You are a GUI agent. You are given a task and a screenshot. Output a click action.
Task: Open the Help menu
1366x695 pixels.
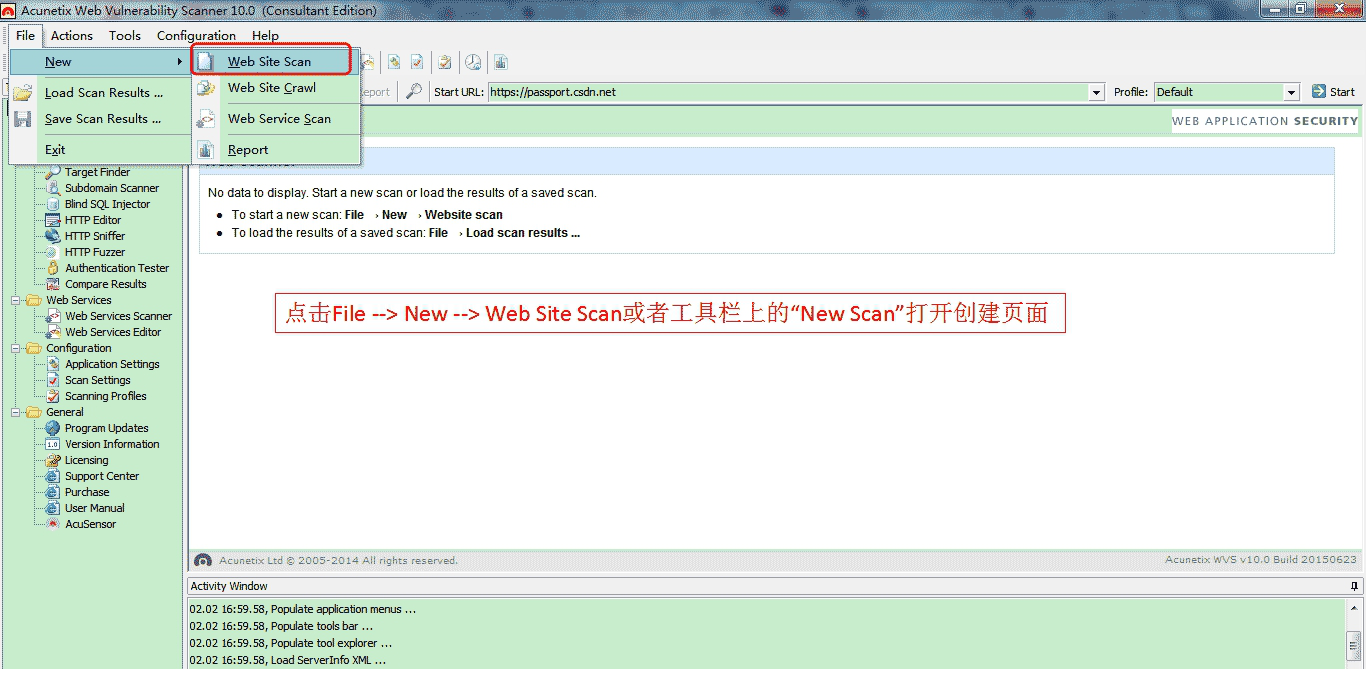[x=265, y=35]
